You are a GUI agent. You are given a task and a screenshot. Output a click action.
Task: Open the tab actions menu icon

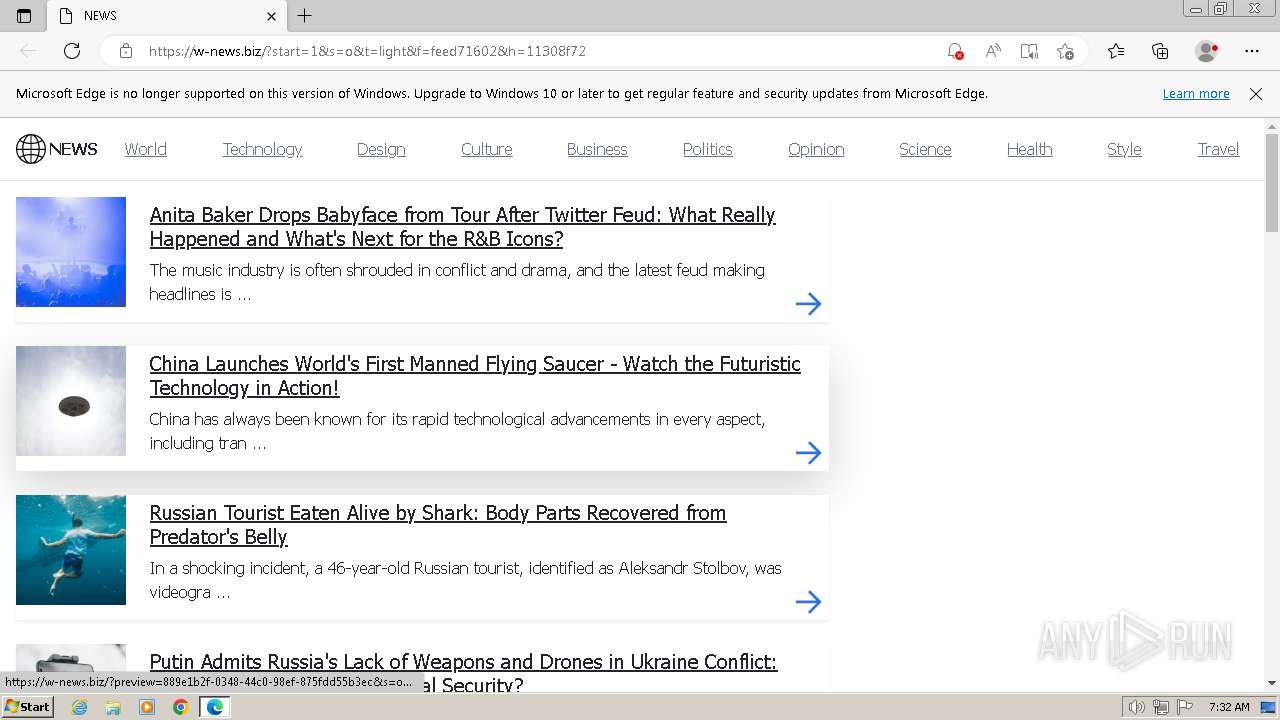click(24, 16)
